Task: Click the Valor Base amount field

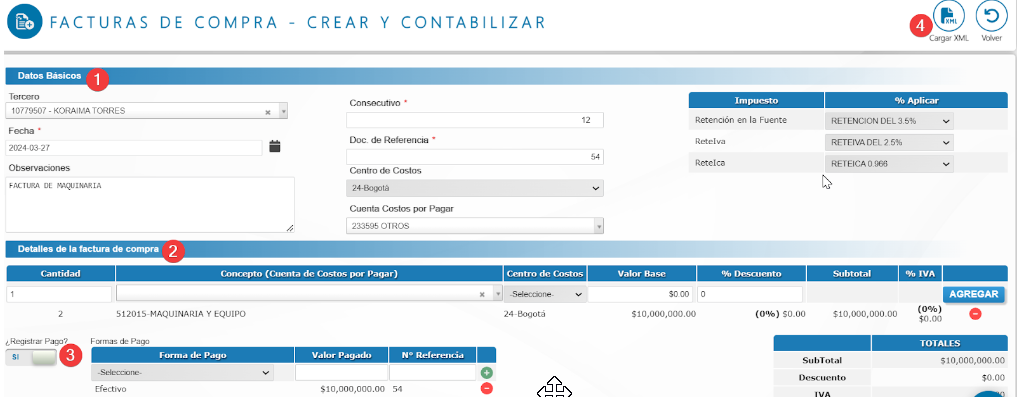Action: 641,294
